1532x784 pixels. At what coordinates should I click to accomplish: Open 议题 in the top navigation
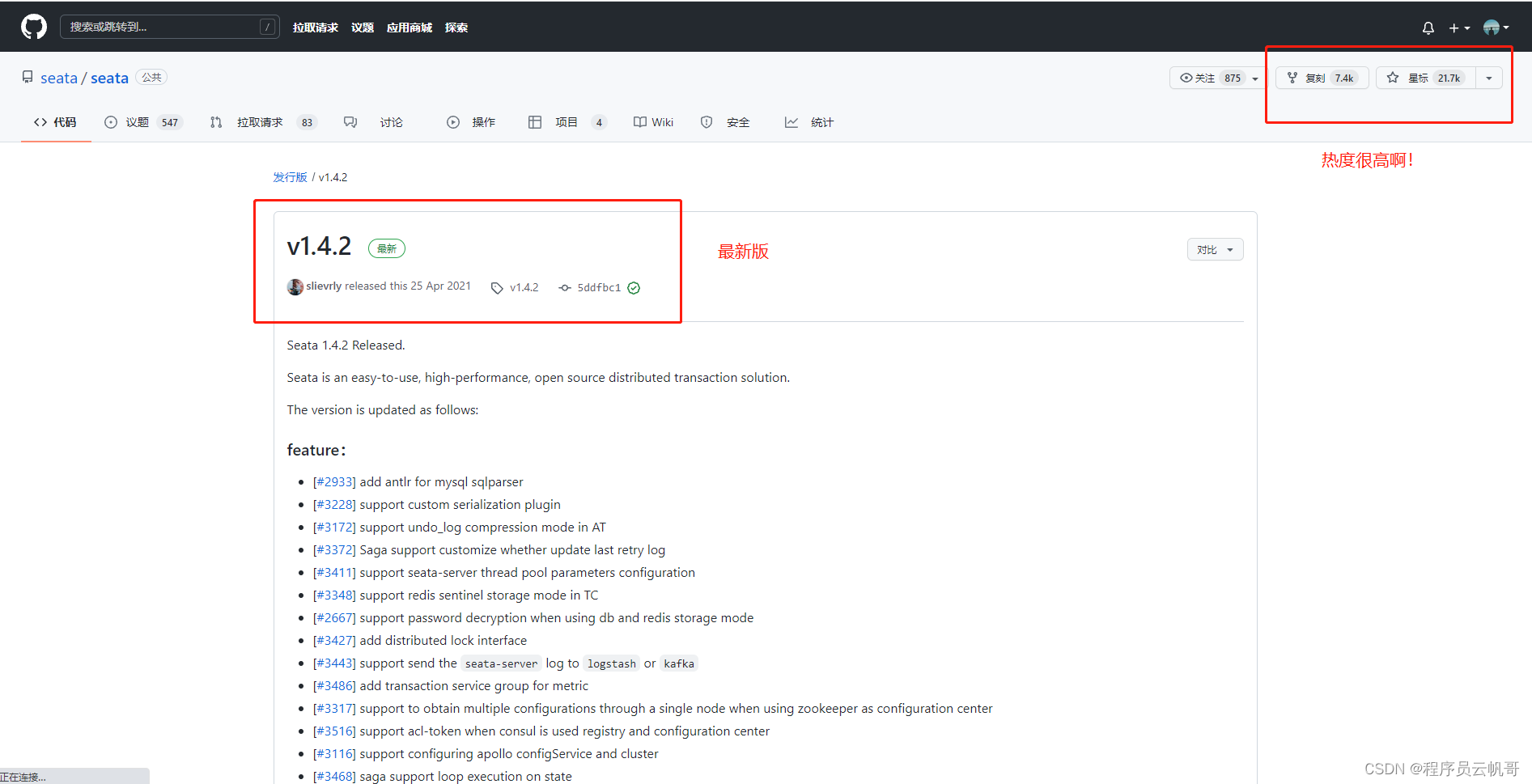point(363,28)
